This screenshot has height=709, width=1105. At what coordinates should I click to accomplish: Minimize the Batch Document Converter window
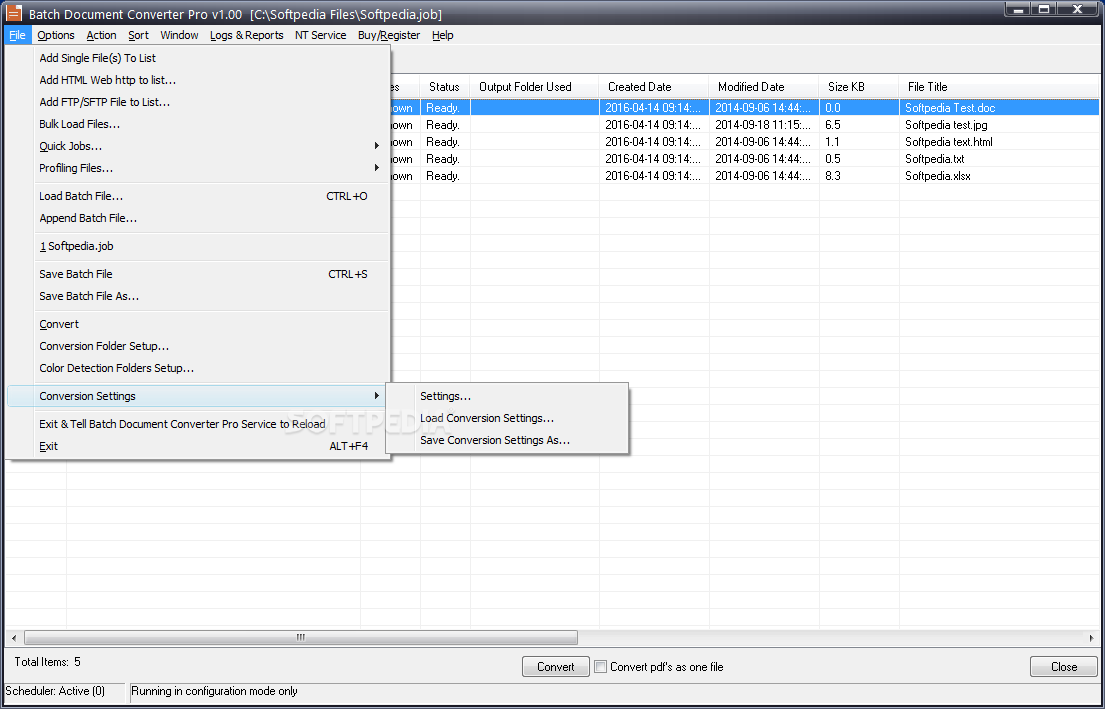click(x=1018, y=8)
